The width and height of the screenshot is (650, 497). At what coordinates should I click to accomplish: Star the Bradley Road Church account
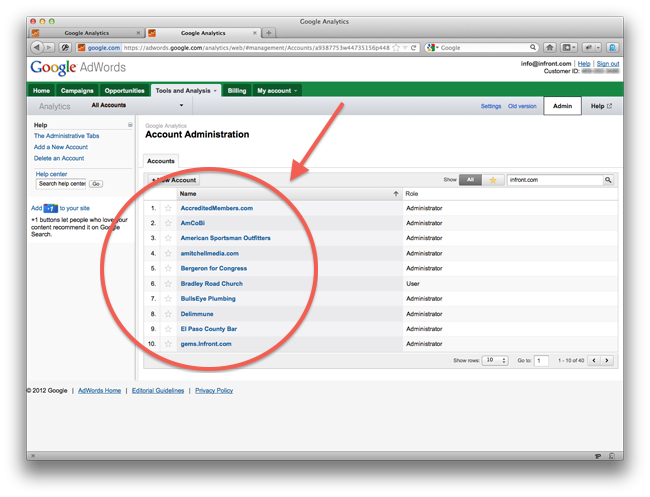point(168,284)
